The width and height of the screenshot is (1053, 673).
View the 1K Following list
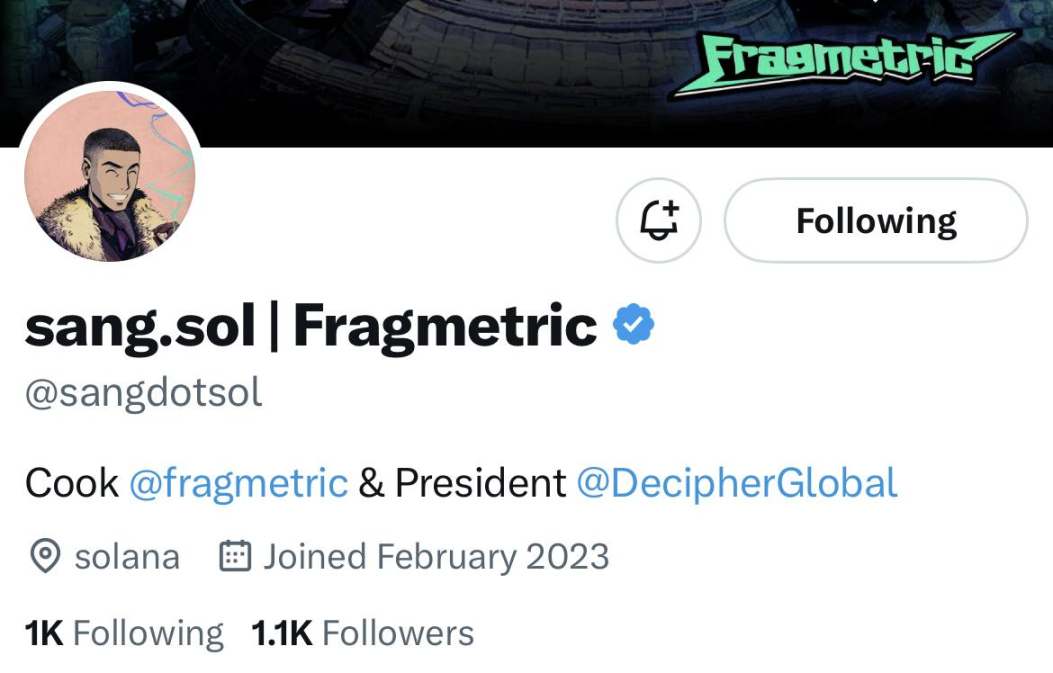click(124, 633)
